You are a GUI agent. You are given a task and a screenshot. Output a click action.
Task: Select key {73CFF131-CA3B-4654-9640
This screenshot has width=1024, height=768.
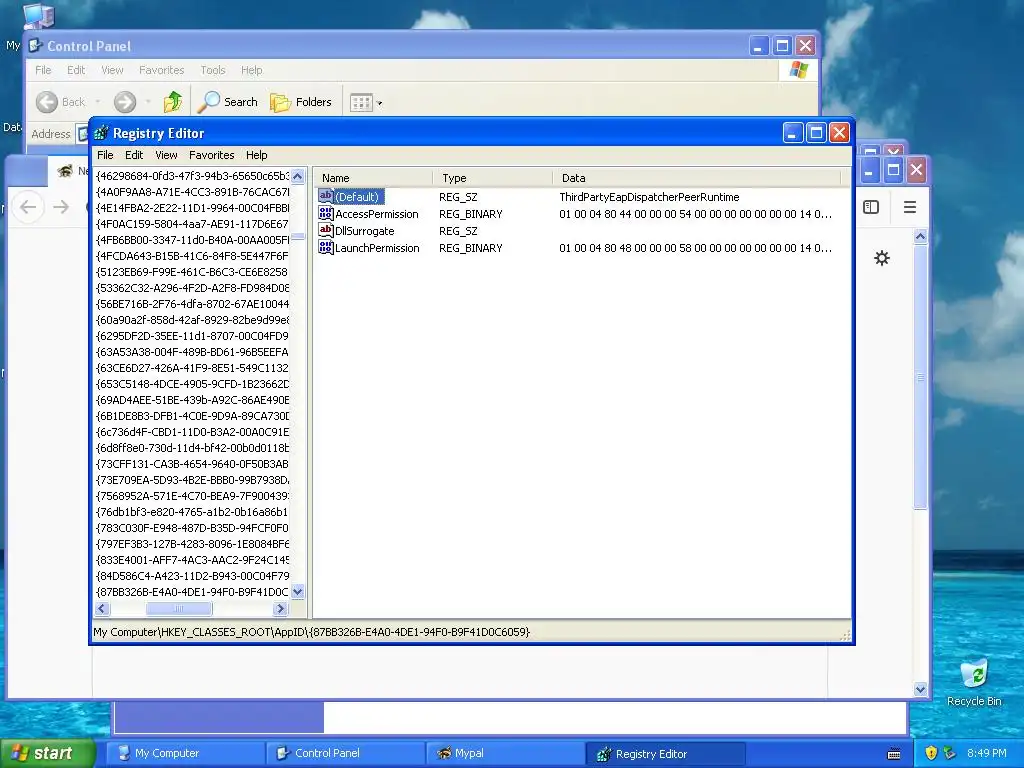pyautogui.click(x=193, y=464)
